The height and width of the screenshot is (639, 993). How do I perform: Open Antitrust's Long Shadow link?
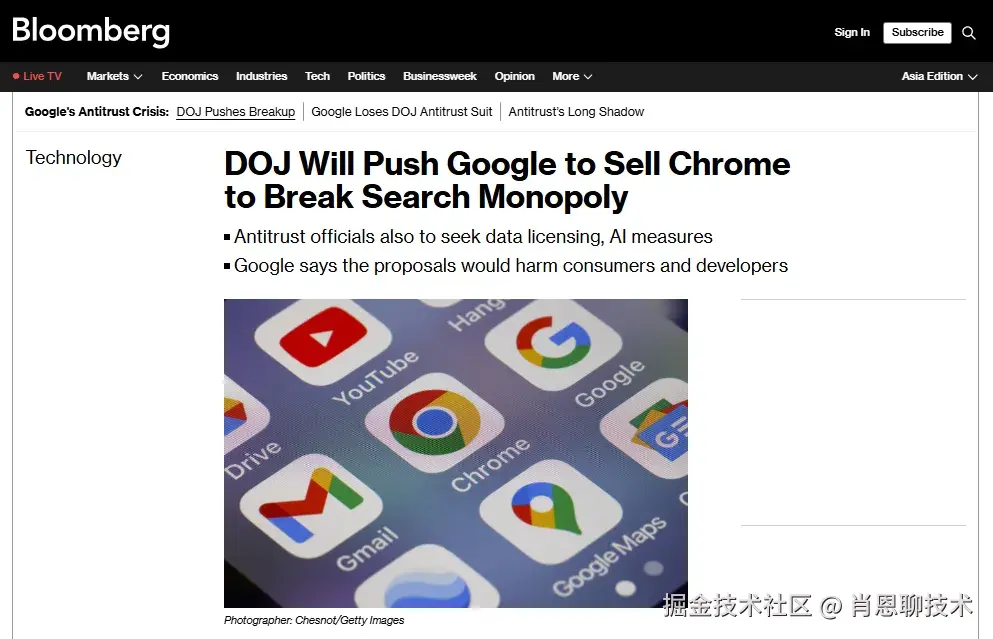[576, 112]
